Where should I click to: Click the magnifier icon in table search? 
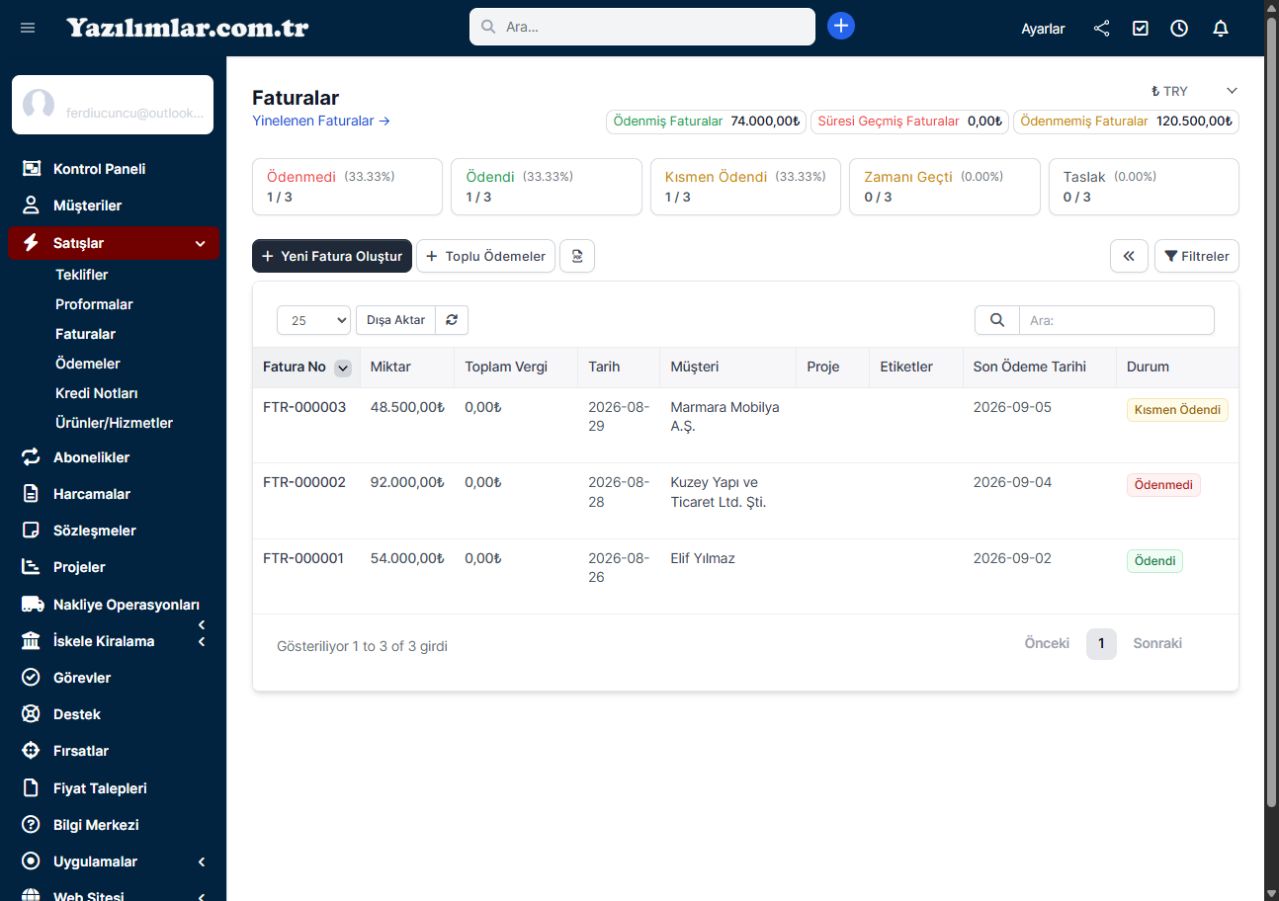tap(997, 320)
